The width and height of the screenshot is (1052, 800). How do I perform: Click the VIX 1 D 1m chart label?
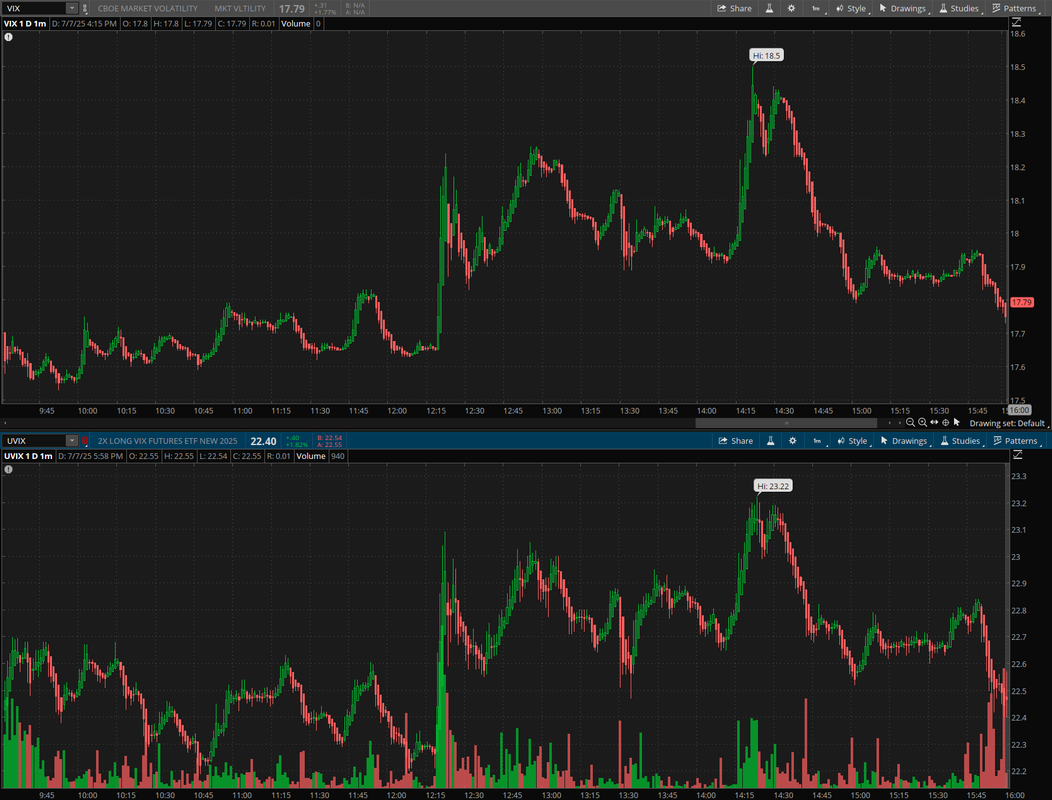[x=25, y=23]
